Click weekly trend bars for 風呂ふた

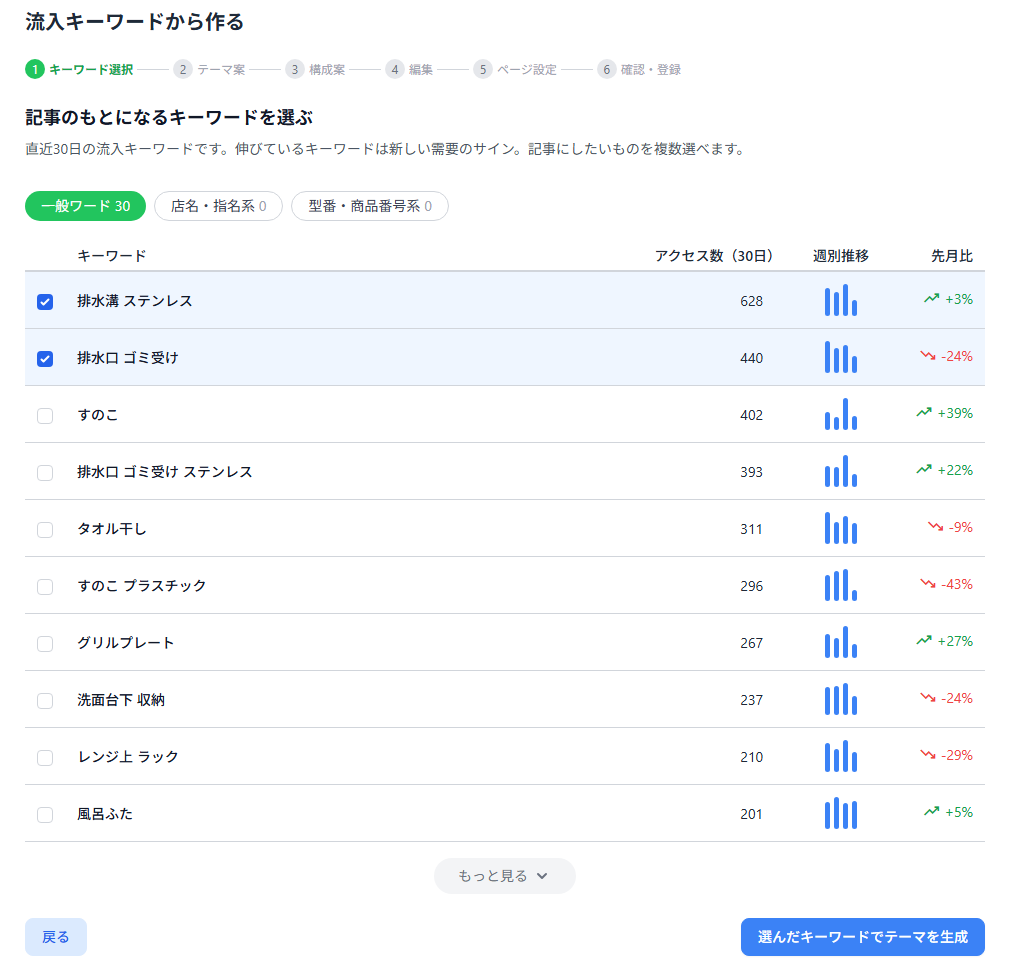pyautogui.click(x=841, y=813)
